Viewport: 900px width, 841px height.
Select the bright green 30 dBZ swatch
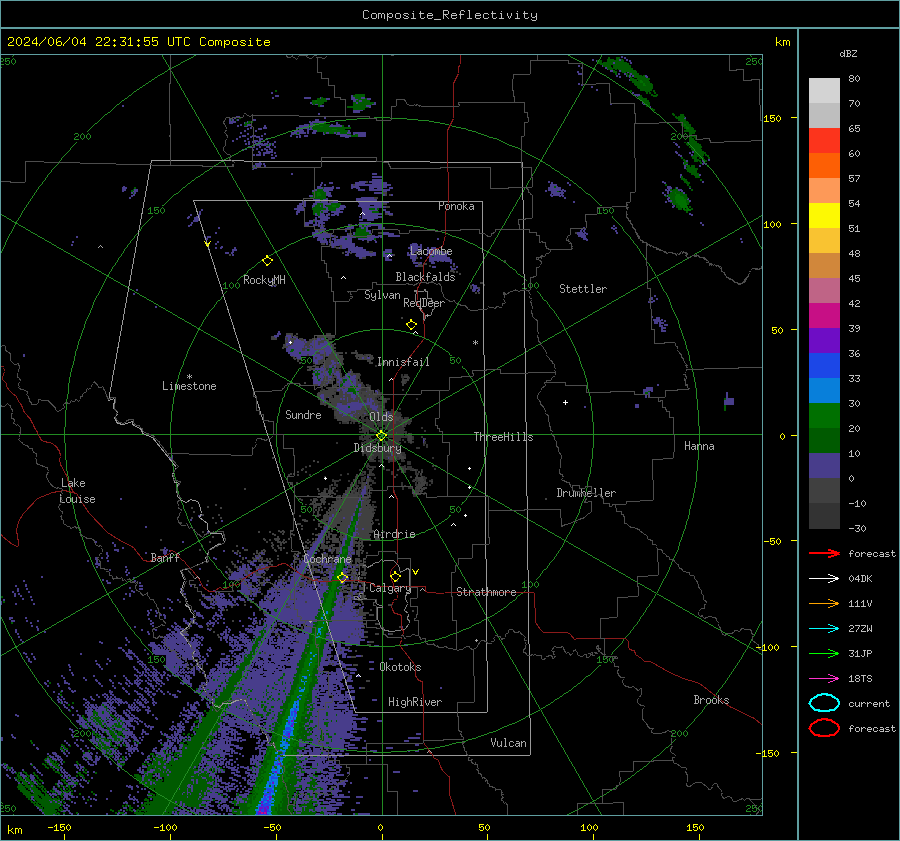pyautogui.click(x=824, y=415)
